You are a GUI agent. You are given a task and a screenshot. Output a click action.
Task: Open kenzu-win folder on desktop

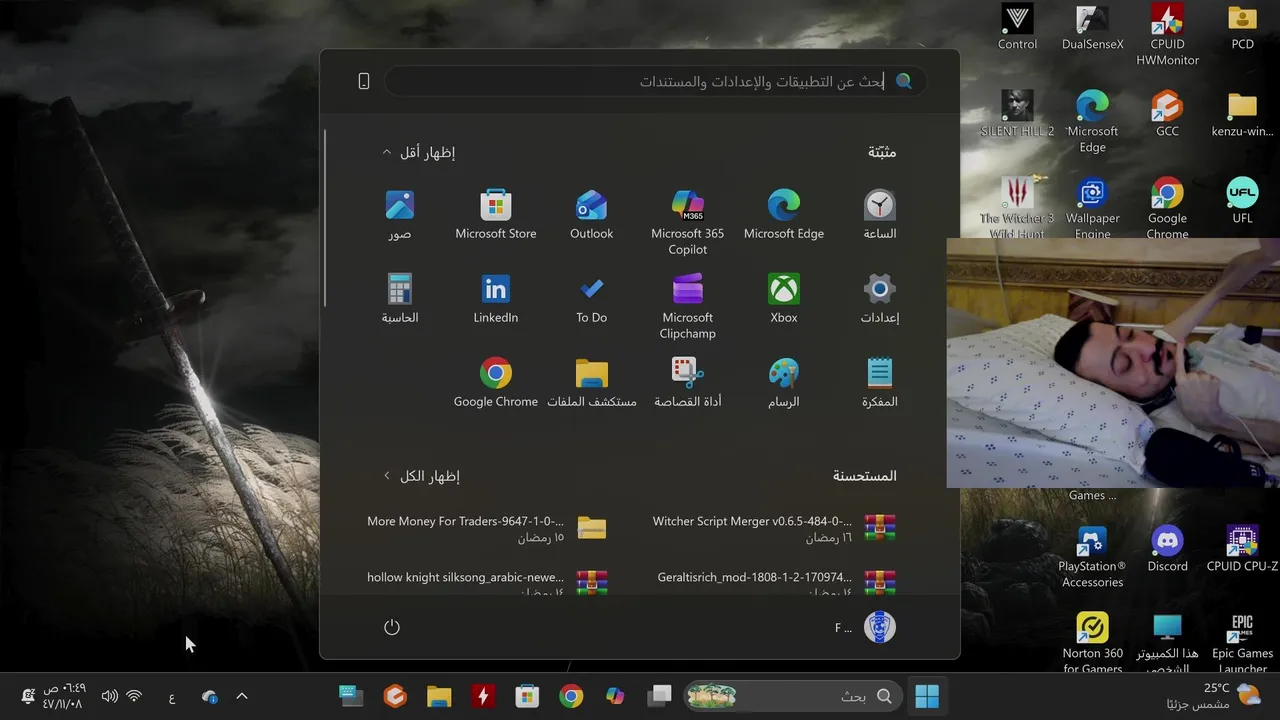[x=1242, y=114]
